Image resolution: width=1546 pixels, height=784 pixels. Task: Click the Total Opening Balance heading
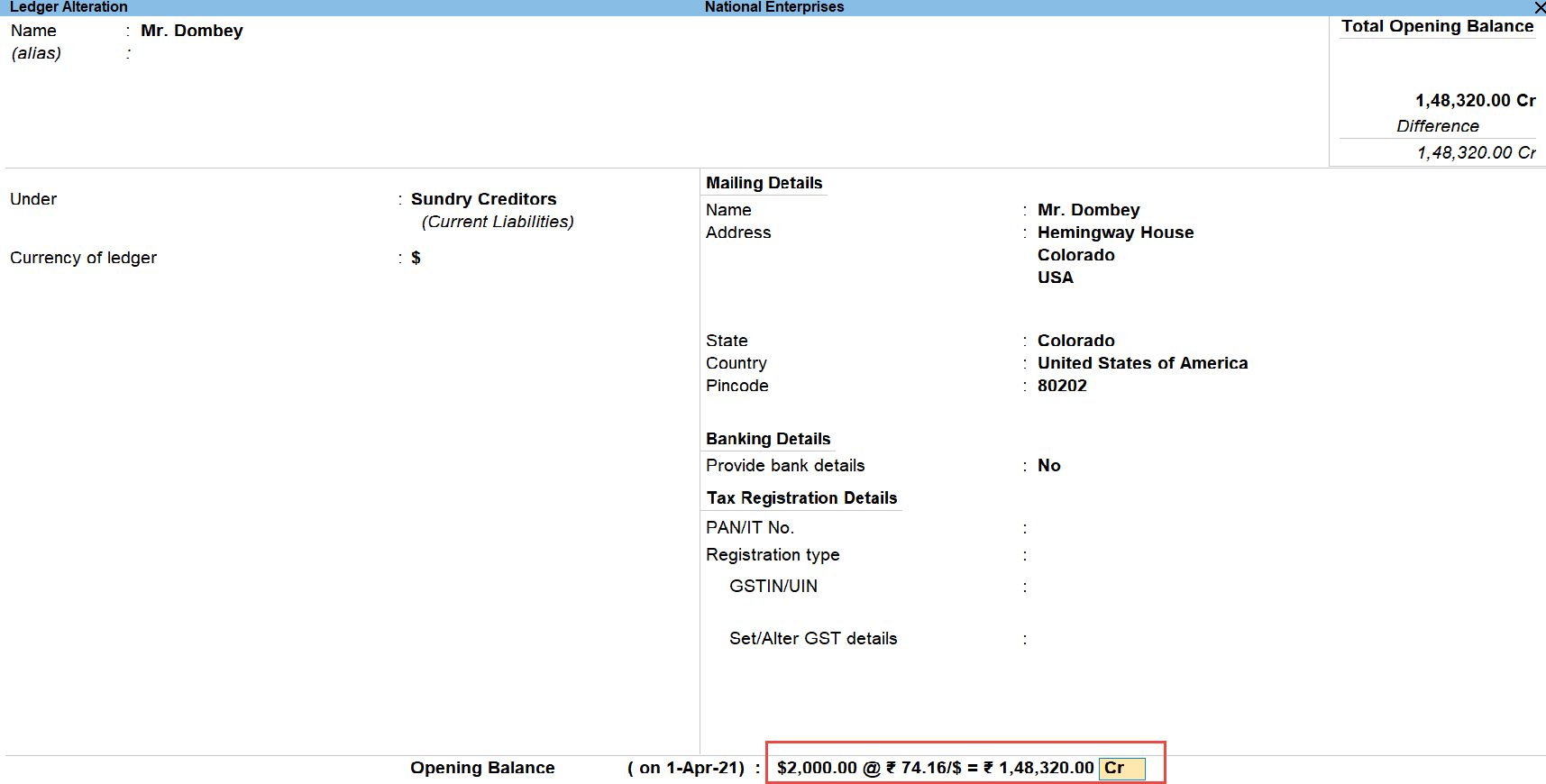(1437, 26)
